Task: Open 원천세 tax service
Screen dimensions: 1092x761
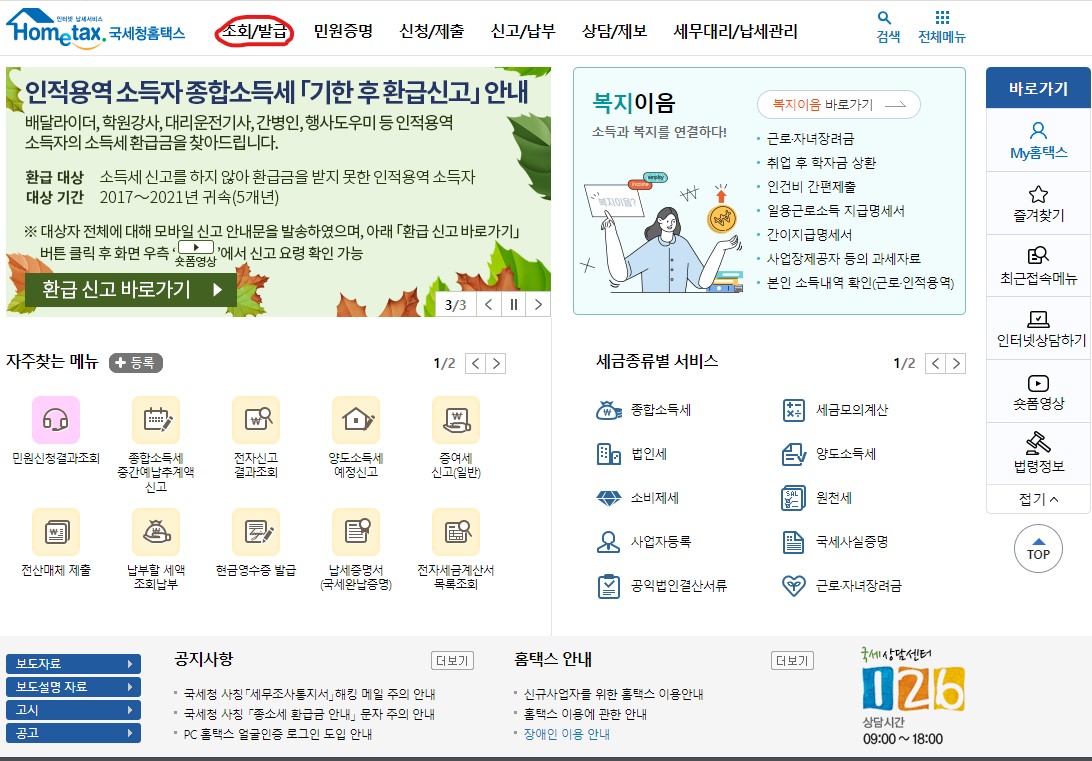Action: 817,498
